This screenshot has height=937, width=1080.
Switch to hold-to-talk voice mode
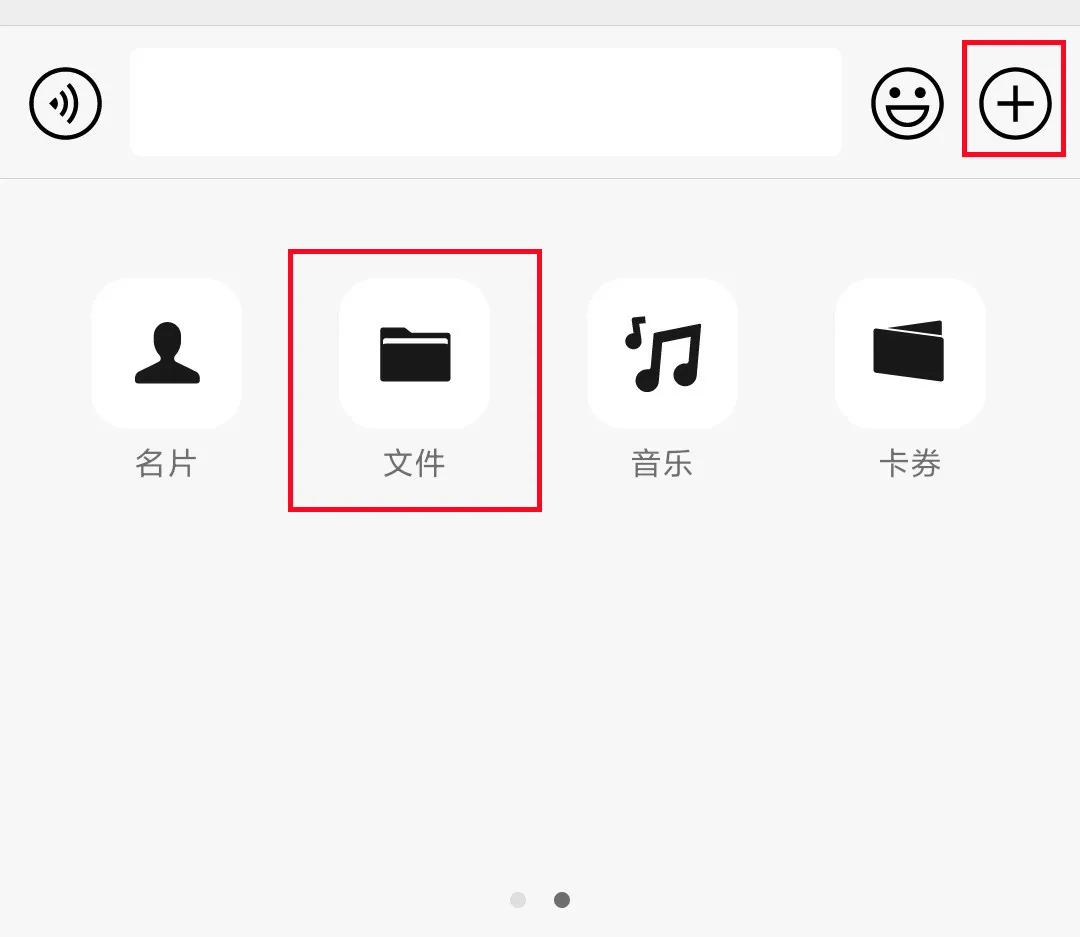tap(65, 103)
